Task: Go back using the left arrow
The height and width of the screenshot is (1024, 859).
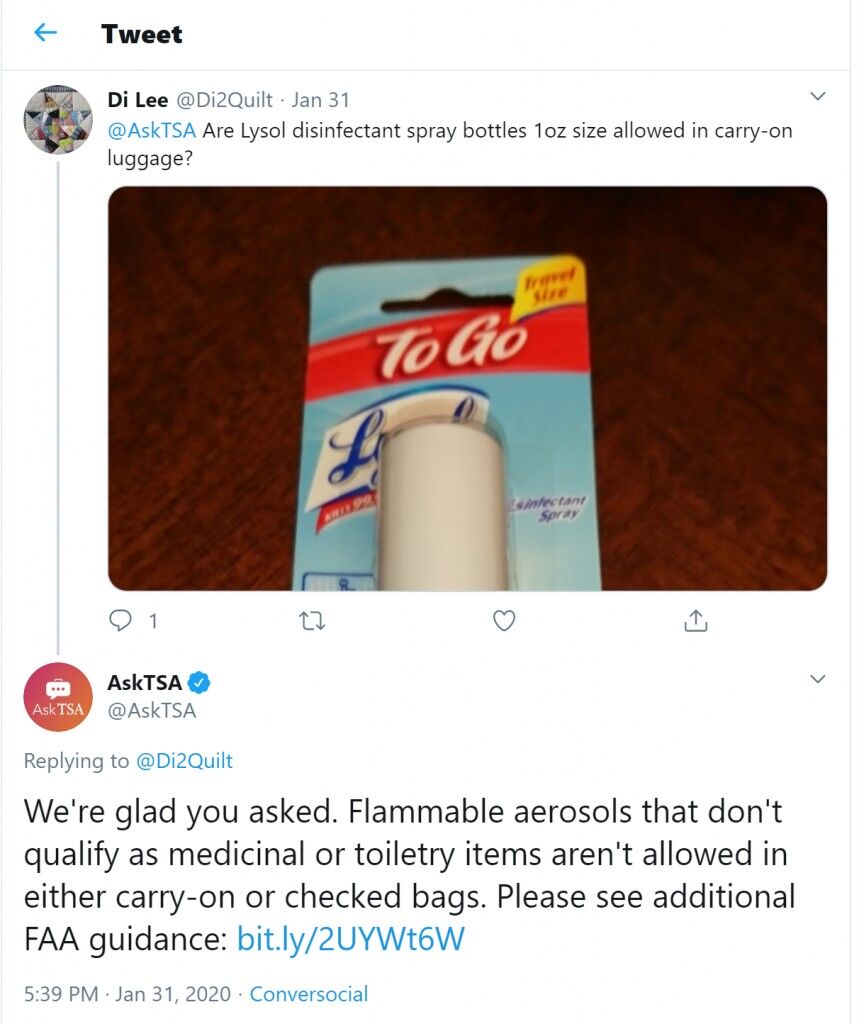Action: [44, 32]
